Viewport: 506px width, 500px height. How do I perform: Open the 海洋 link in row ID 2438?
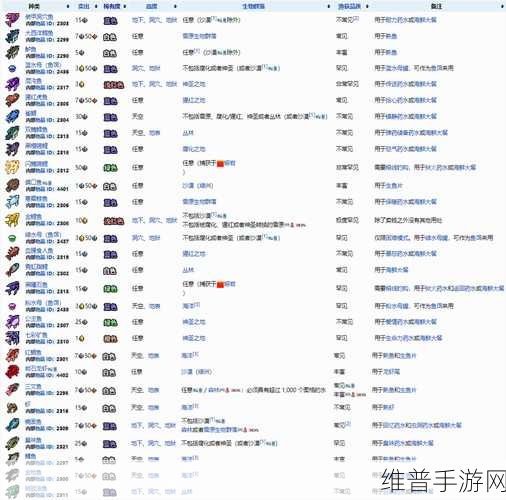[188, 306]
